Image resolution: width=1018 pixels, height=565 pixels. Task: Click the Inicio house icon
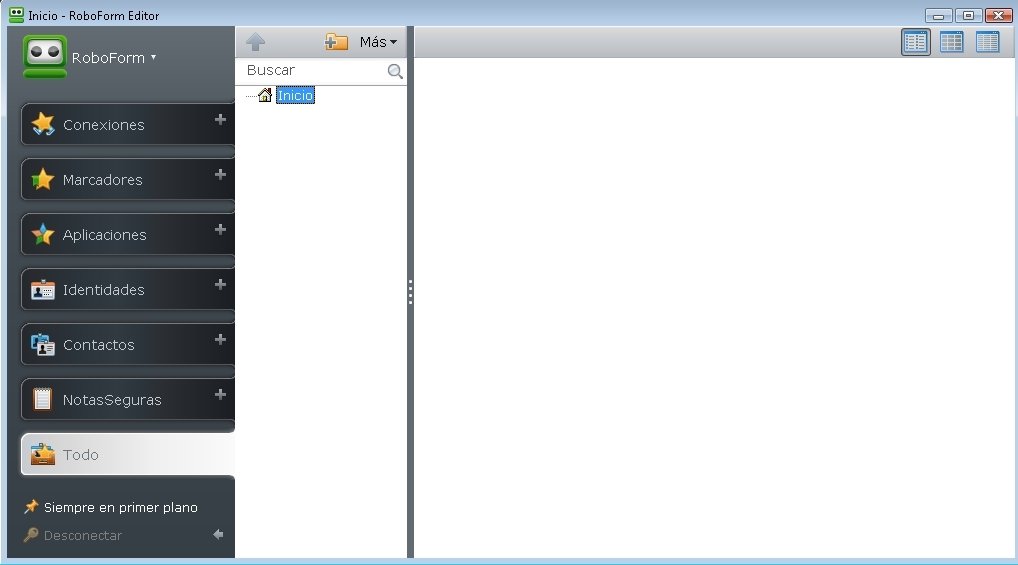(265, 95)
